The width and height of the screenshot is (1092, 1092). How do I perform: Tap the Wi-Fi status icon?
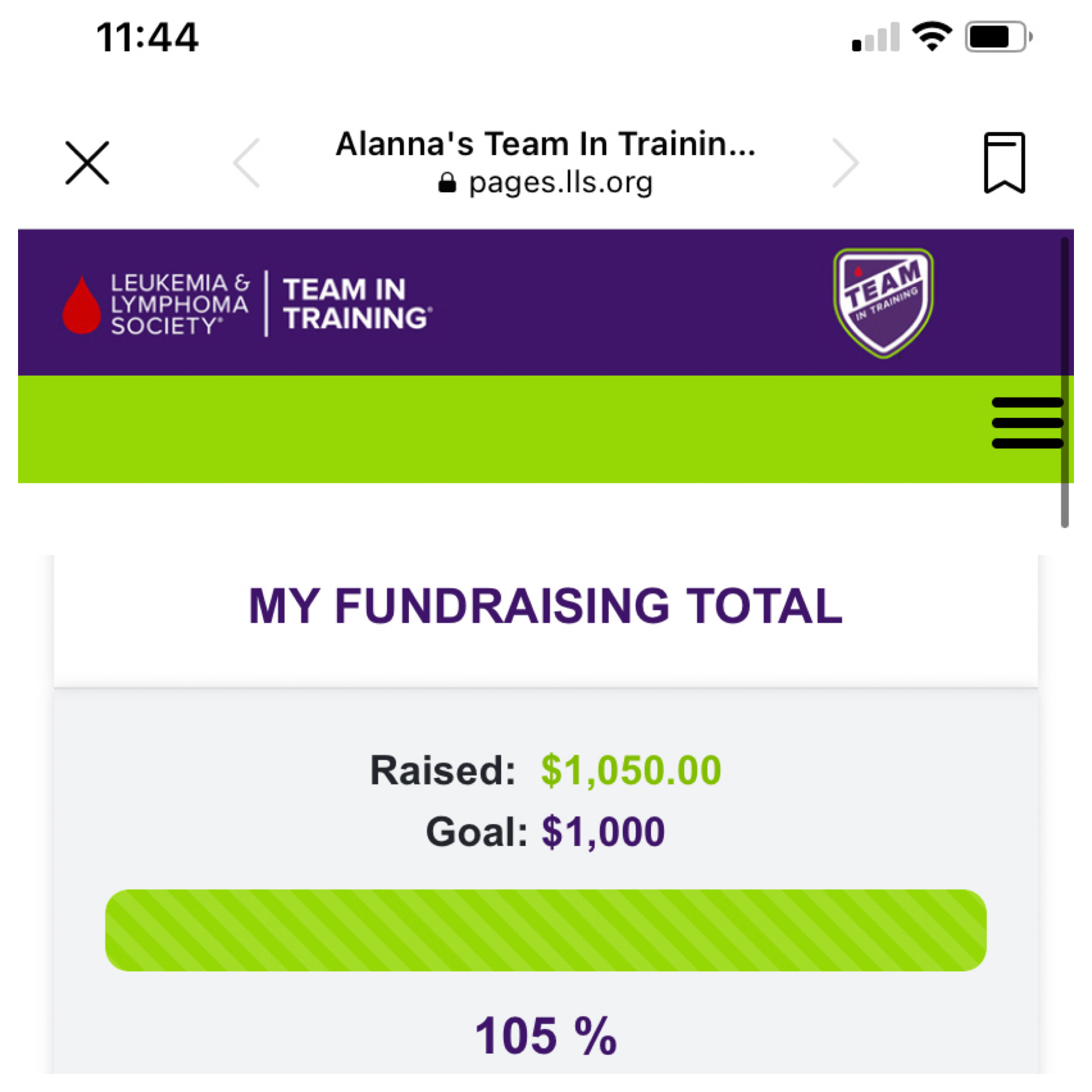[x=932, y=37]
